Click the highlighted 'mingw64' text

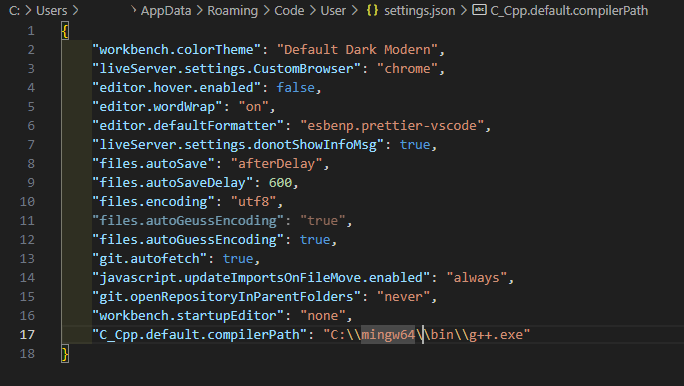388,335
